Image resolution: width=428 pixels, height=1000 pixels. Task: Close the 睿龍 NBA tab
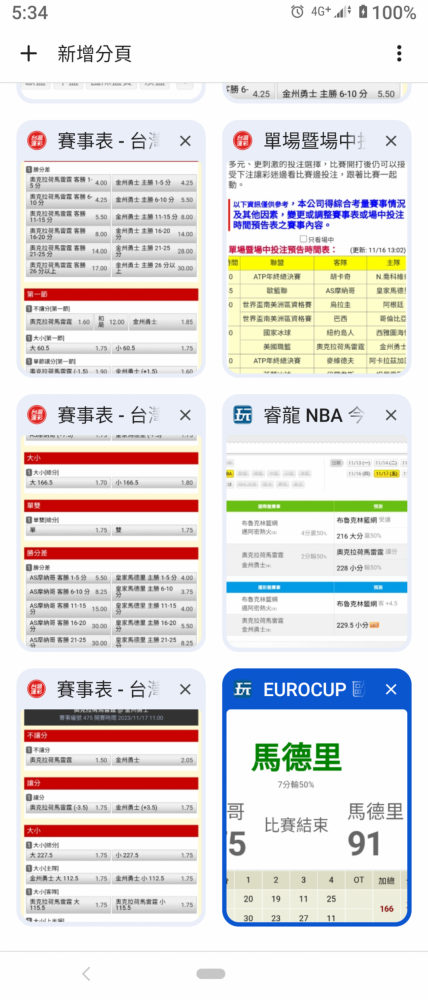click(391, 415)
